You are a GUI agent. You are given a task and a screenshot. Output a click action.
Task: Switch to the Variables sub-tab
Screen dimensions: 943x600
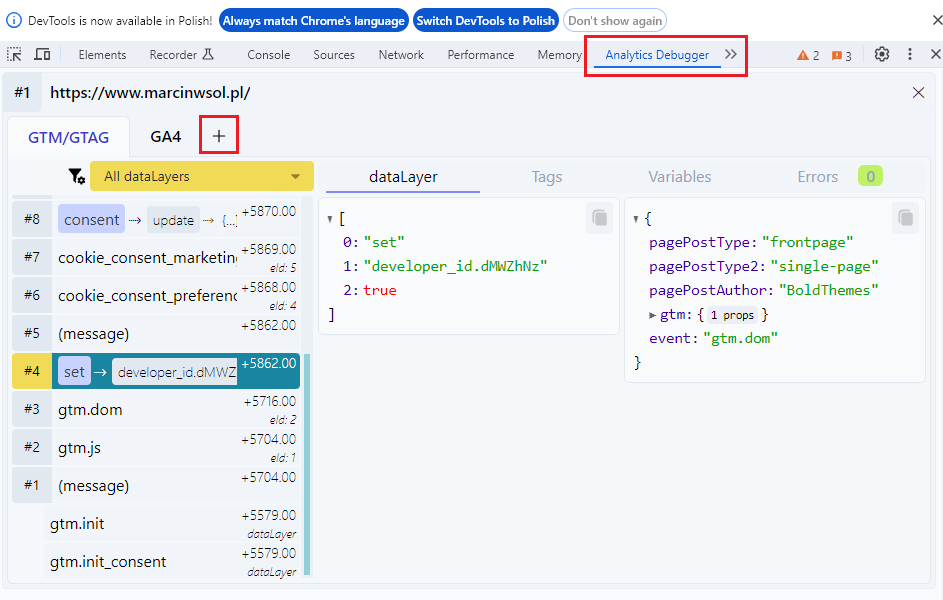coord(680,177)
